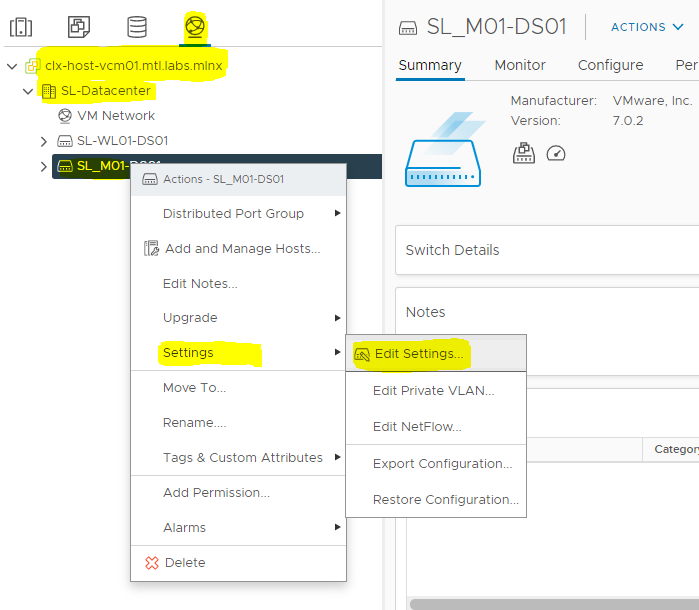The image size is (699, 610).
Task: Choose Move To... from context menu
Action: coord(238,388)
